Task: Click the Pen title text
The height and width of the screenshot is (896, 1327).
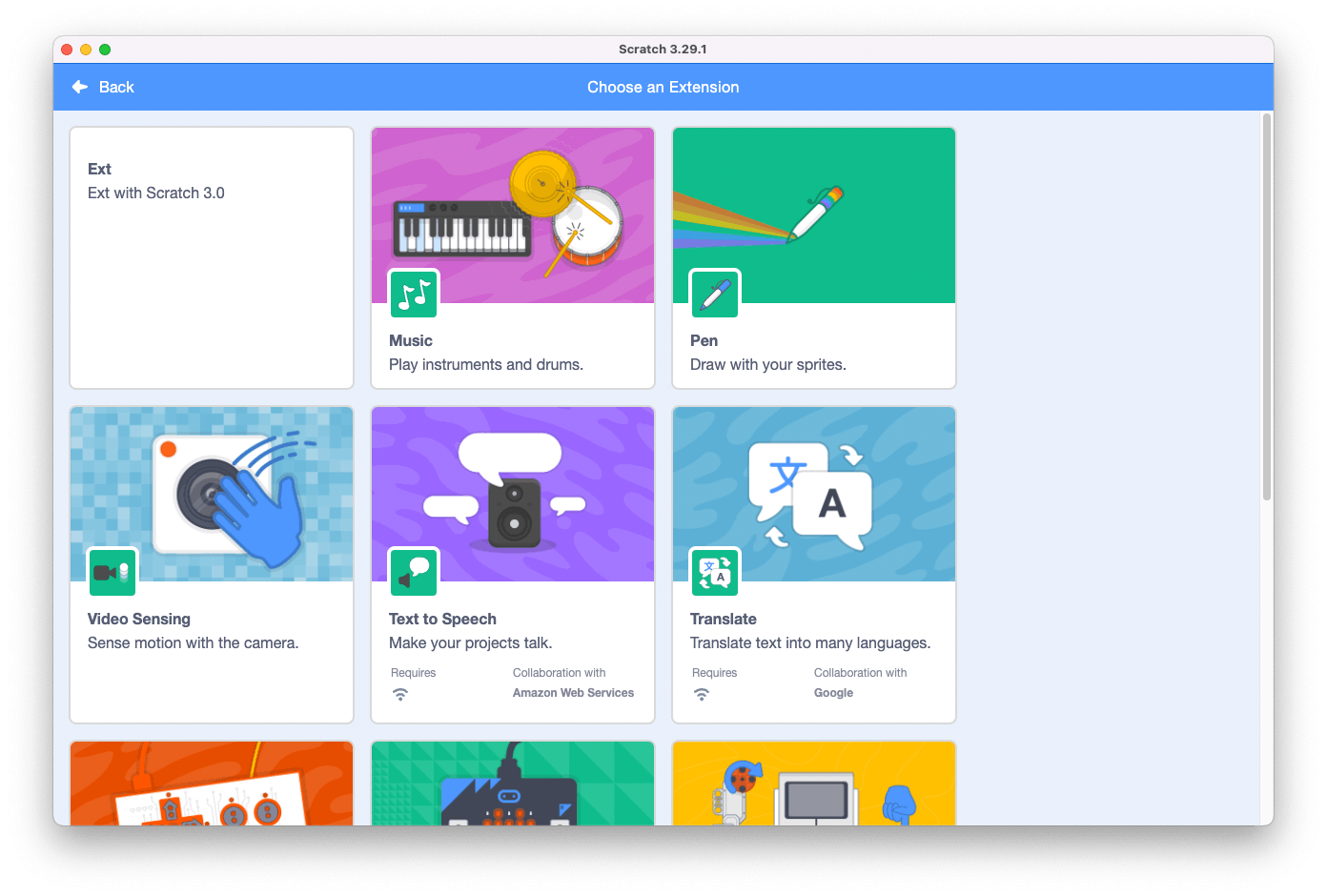Action: click(704, 340)
